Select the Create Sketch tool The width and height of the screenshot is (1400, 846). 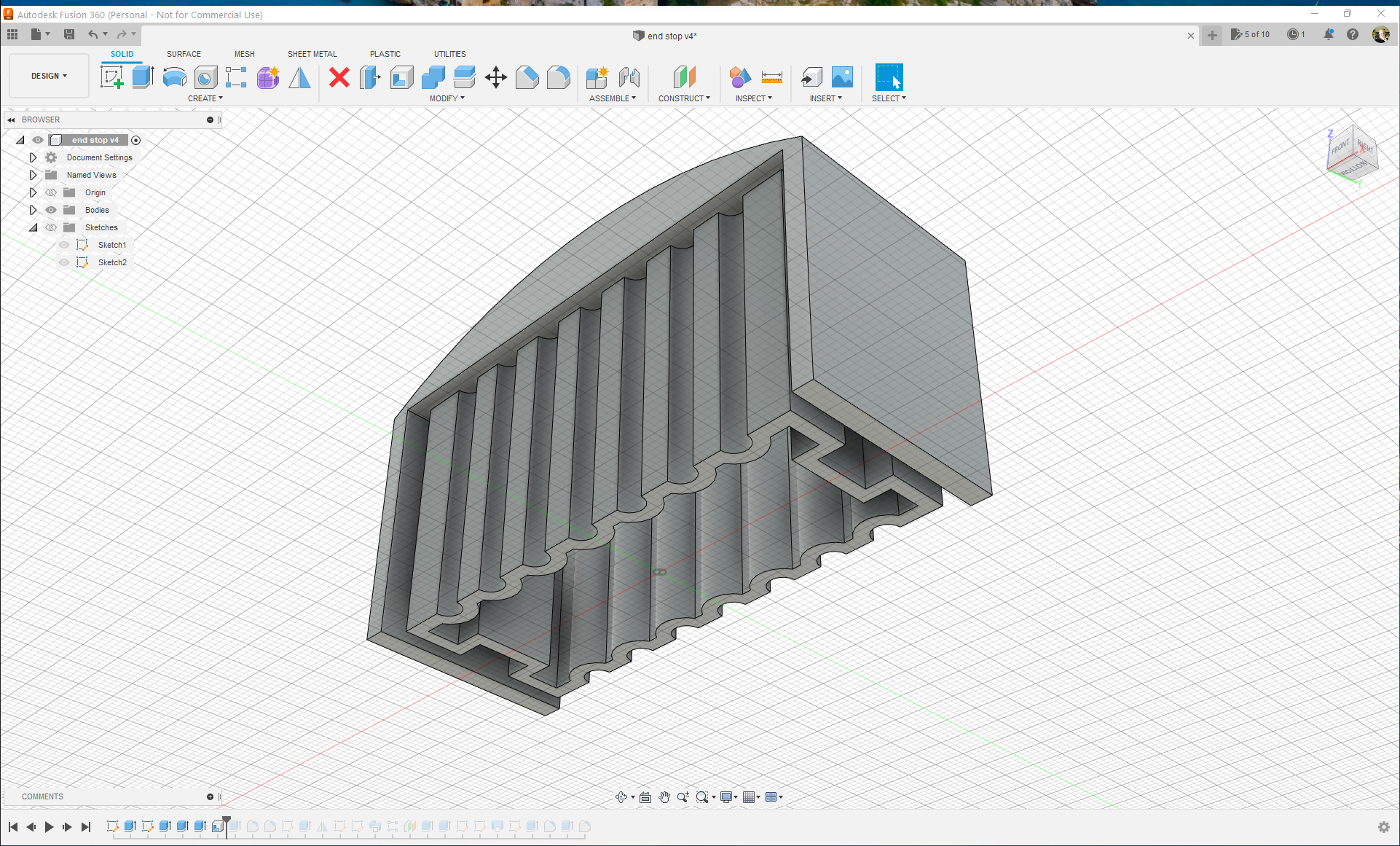(x=111, y=77)
